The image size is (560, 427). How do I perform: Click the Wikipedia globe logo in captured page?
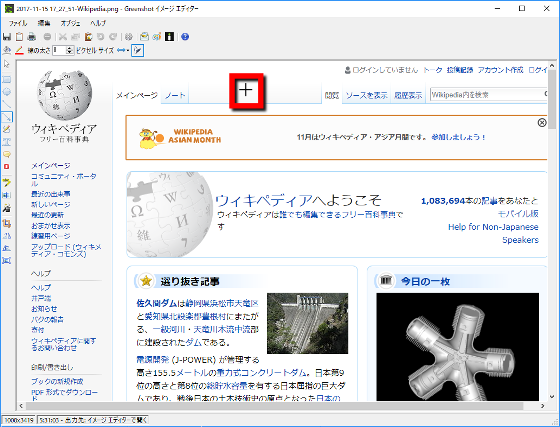pos(64,95)
